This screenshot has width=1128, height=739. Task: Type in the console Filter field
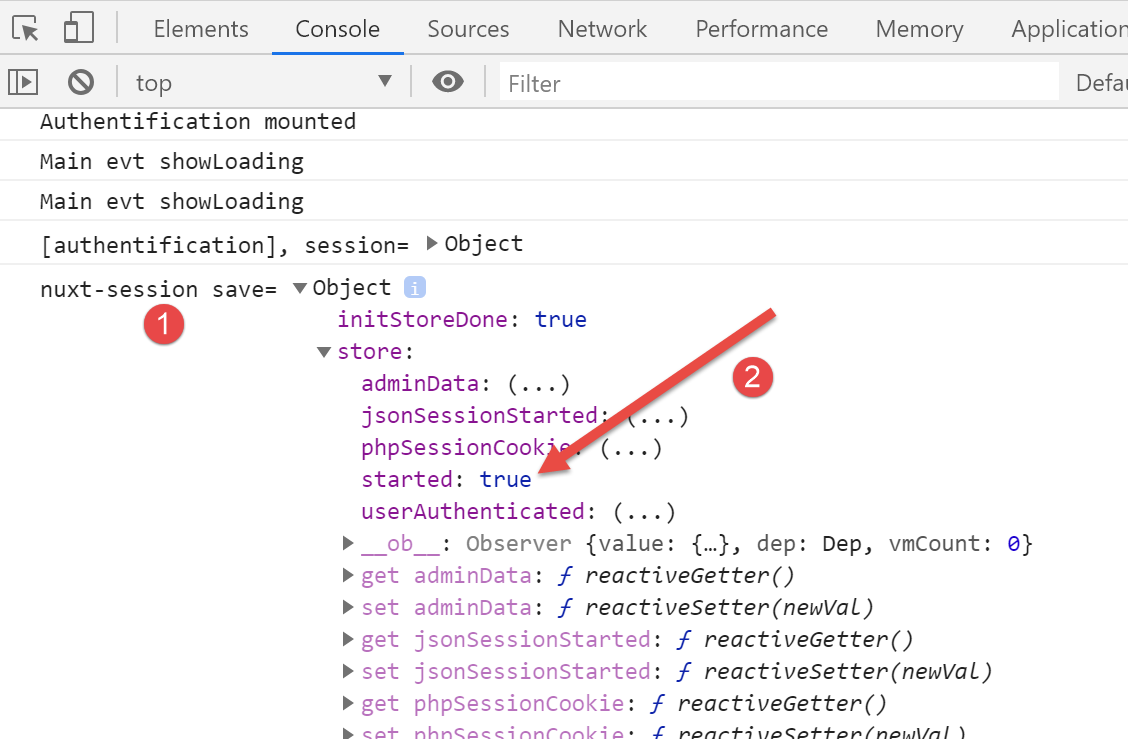[x=778, y=83]
